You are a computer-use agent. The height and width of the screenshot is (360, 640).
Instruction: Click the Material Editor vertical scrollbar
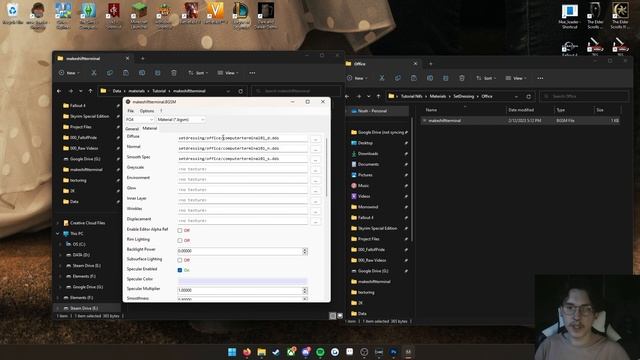[x=327, y=167]
